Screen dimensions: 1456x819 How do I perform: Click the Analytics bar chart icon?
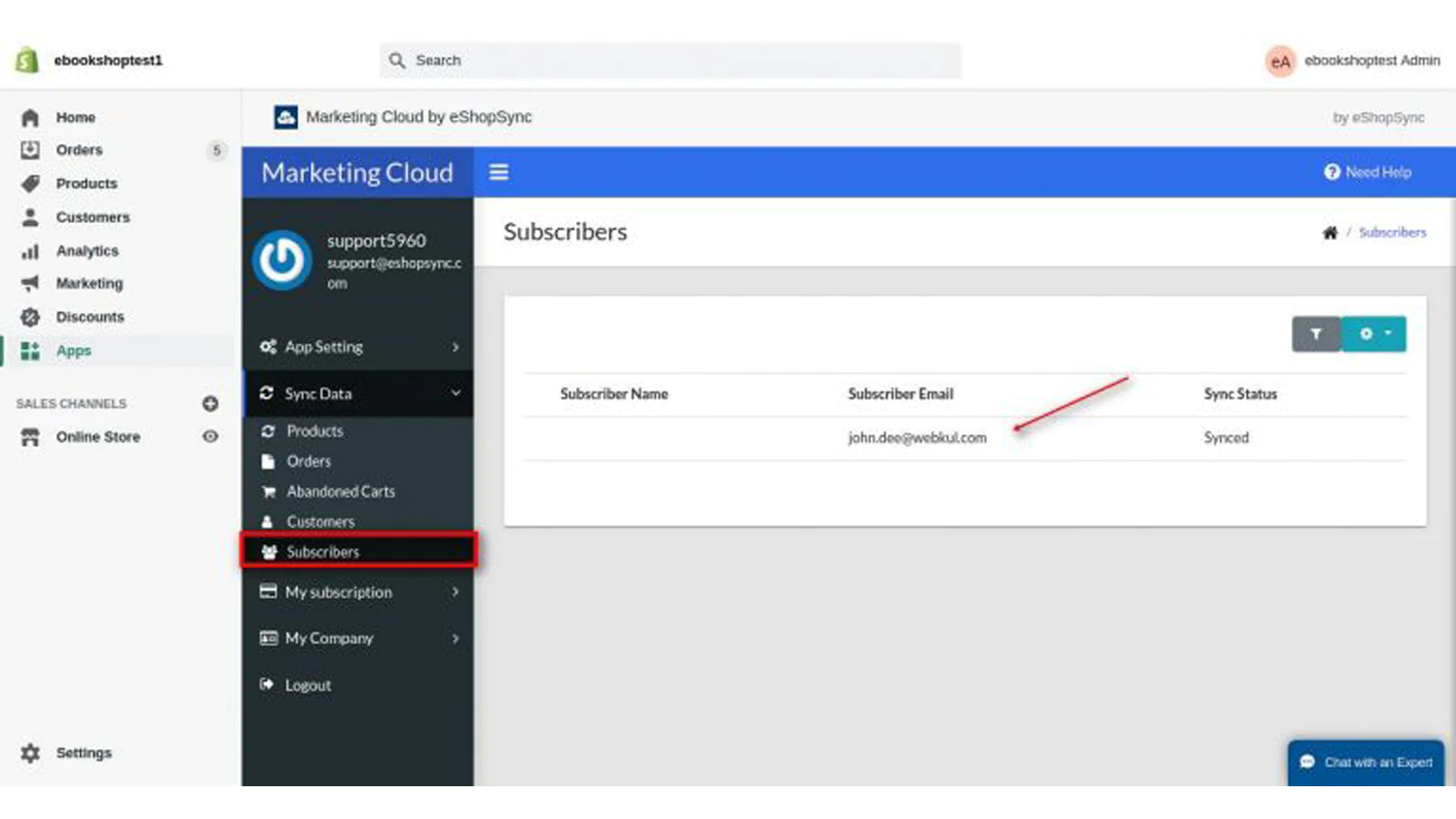pyautogui.click(x=30, y=251)
